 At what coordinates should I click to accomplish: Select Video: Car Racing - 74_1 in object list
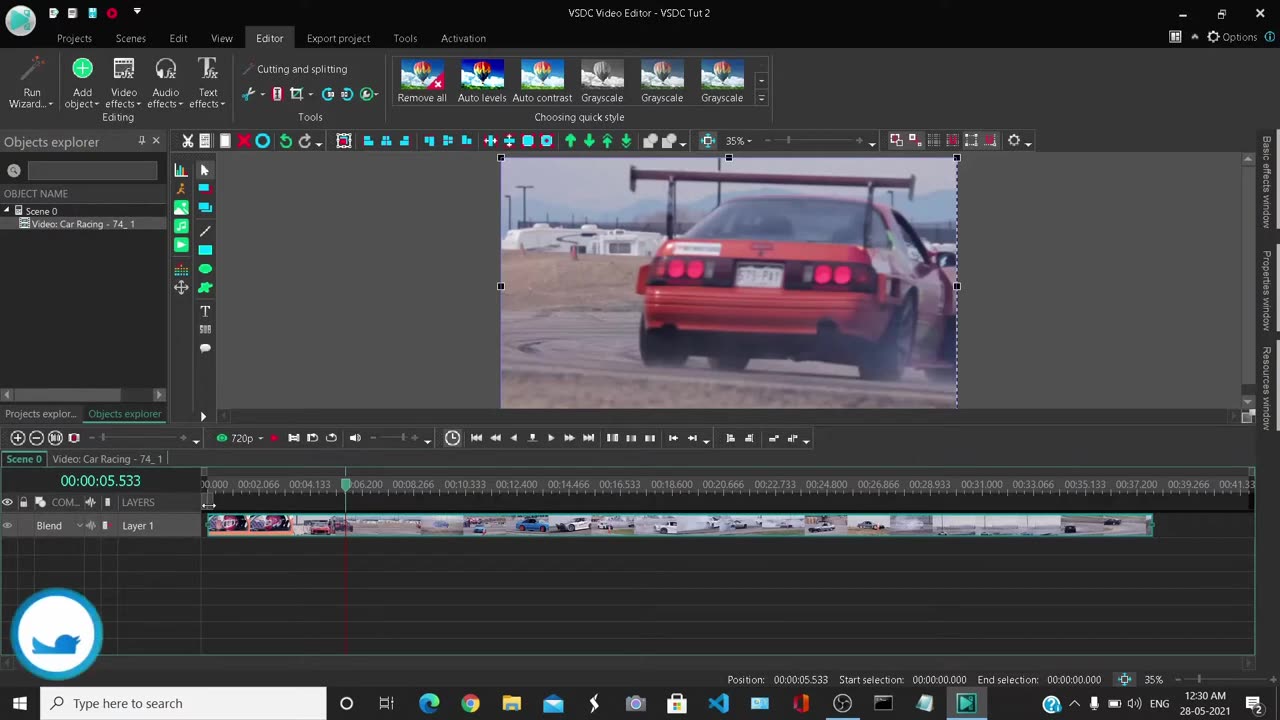point(82,224)
